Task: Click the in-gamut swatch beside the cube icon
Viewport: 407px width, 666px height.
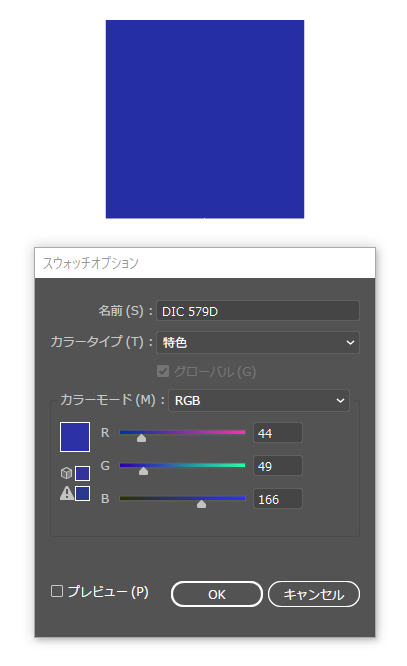Action: point(82,473)
